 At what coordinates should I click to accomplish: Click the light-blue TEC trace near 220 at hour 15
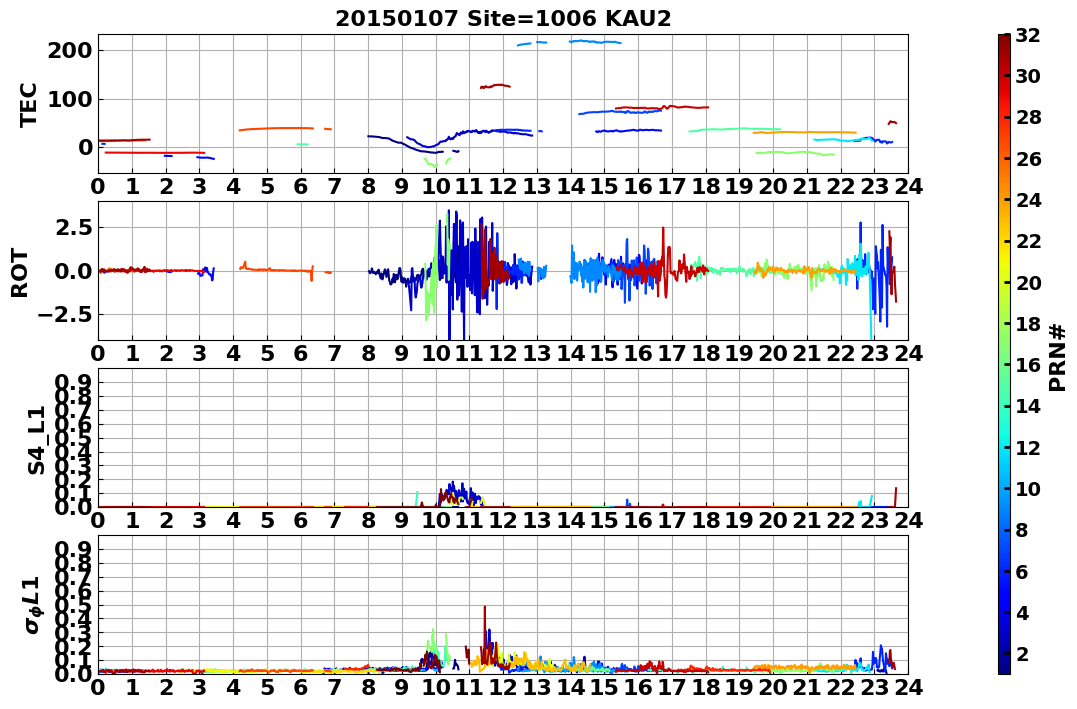pyautogui.click(x=595, y=42)
